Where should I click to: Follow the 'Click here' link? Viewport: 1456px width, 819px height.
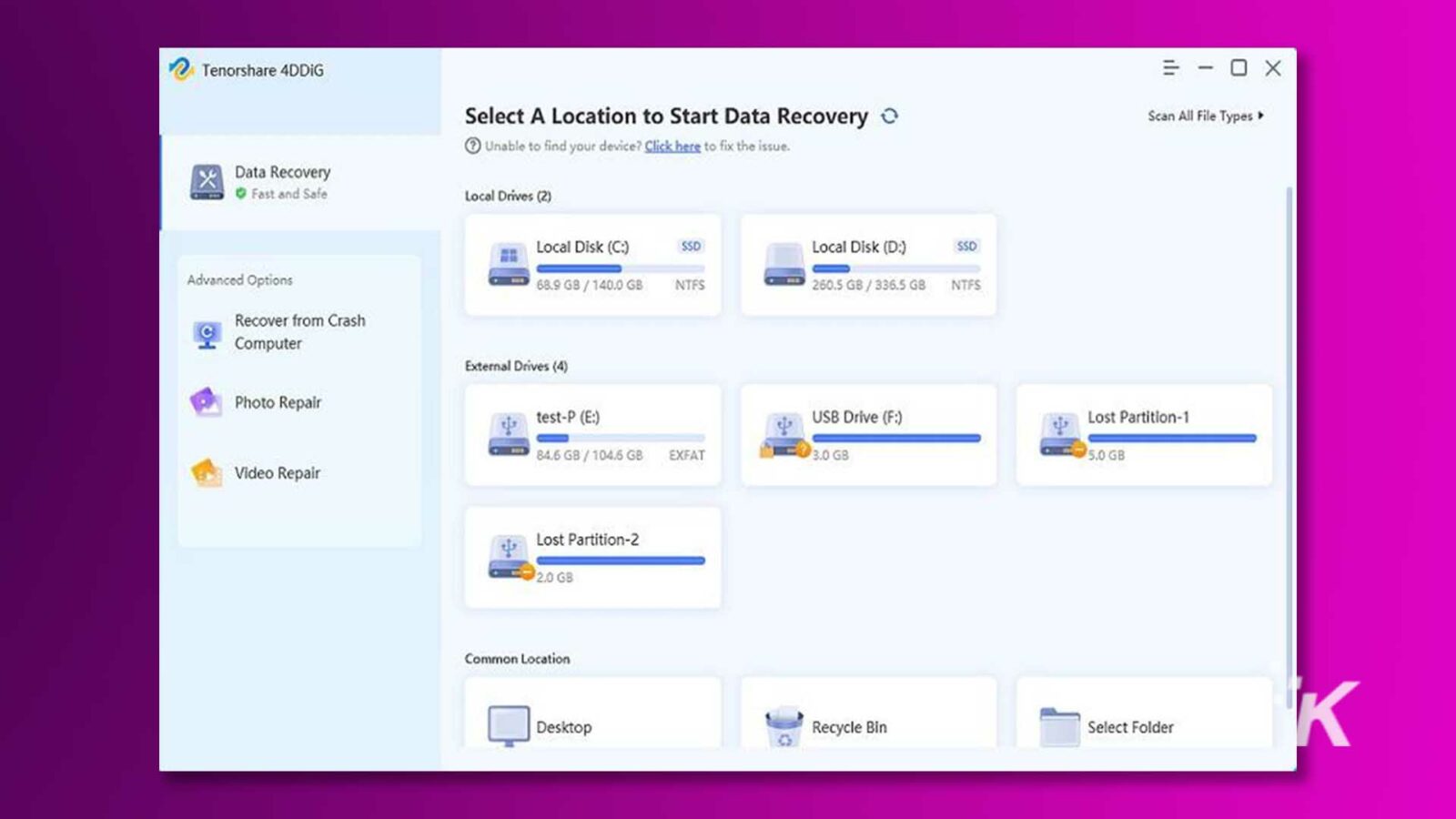coord(672,146)
